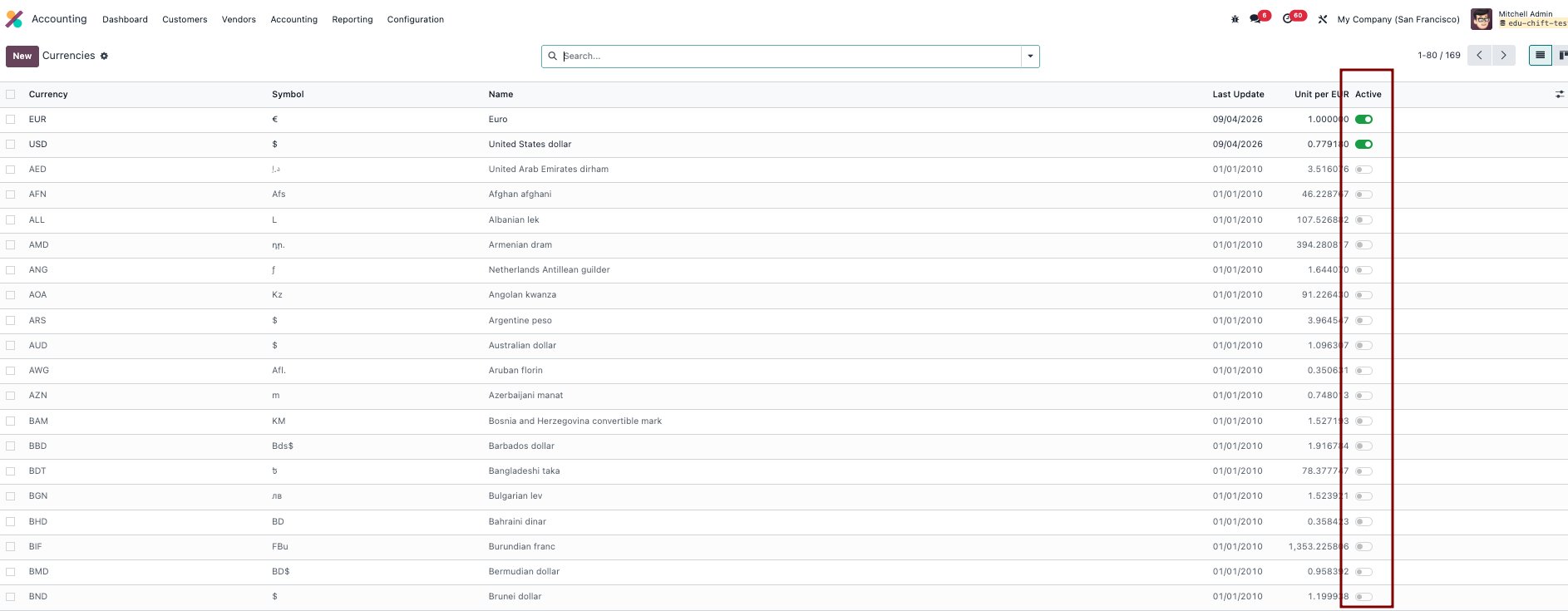
Task: Enable the AED Active toggle
Action: click(x=1363, y=170)
